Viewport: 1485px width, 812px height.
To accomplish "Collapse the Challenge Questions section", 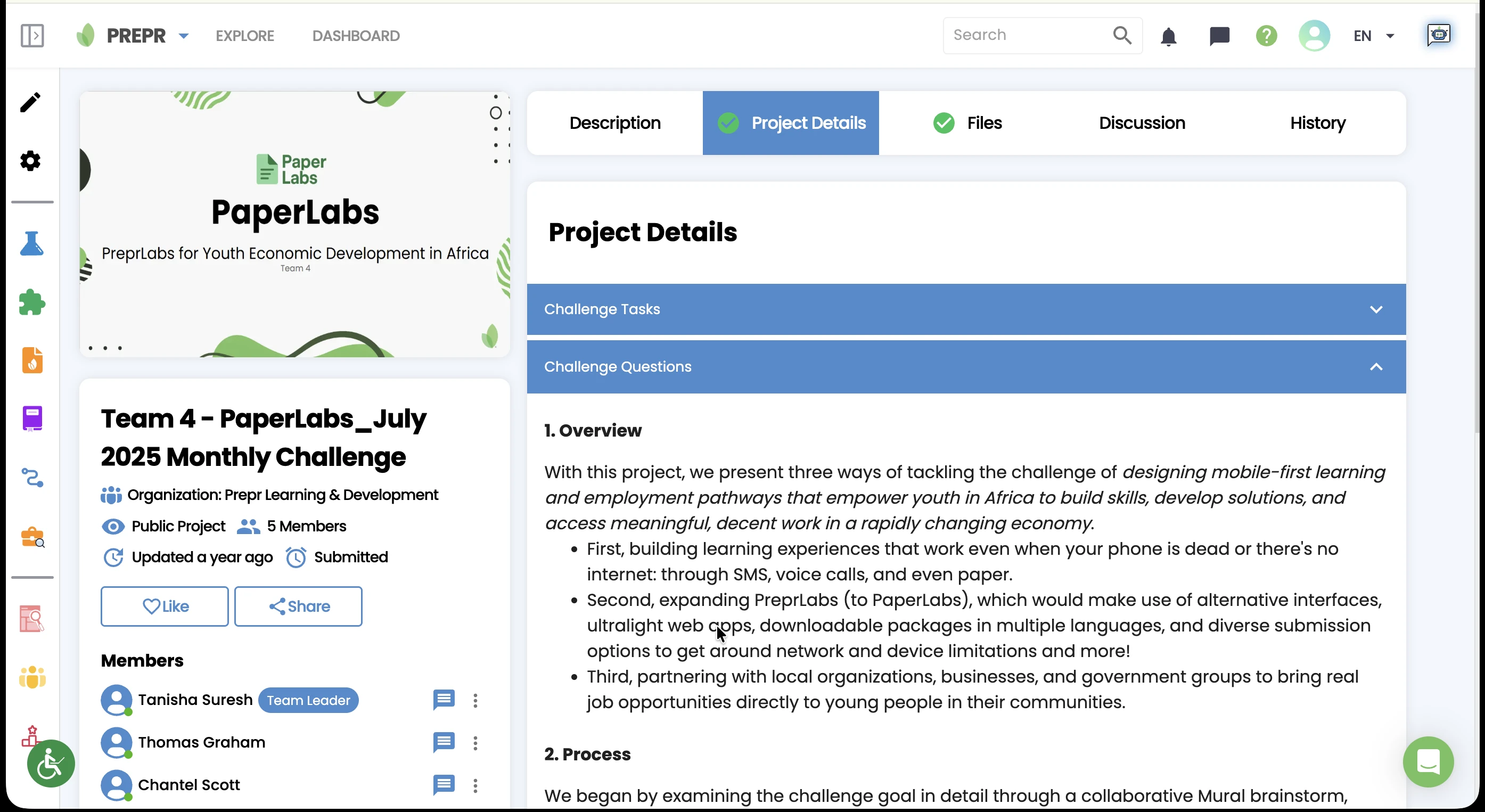I will pyautogui.click(x=966, y=367).
